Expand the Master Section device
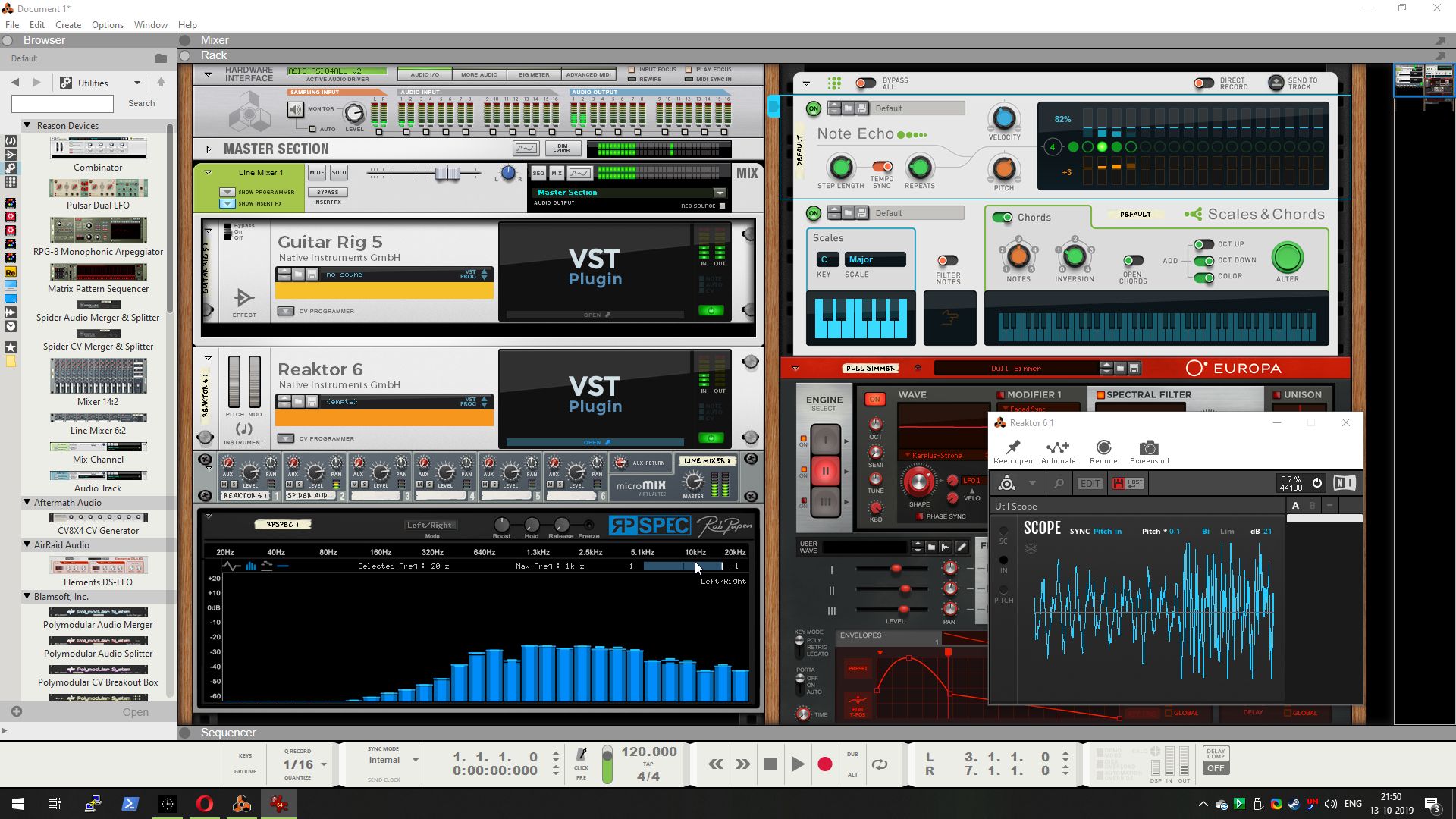This screenshot has width=1456, height=819. (209, 149)
